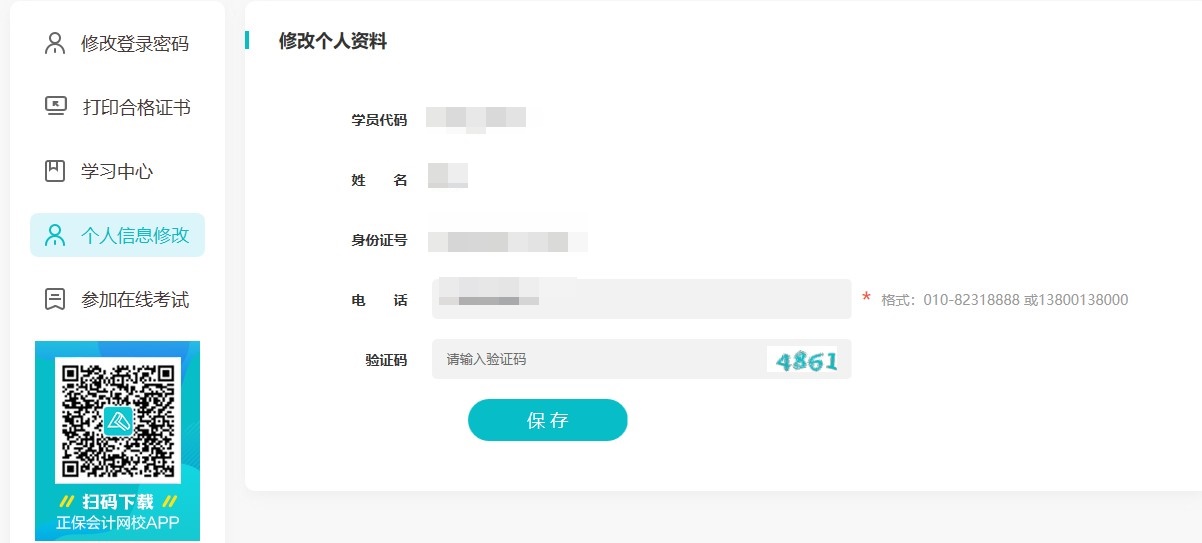Click the 扫码下载 banner text
The height and width of the screenshot is (543, 1202).
click(x=117, y=502)
